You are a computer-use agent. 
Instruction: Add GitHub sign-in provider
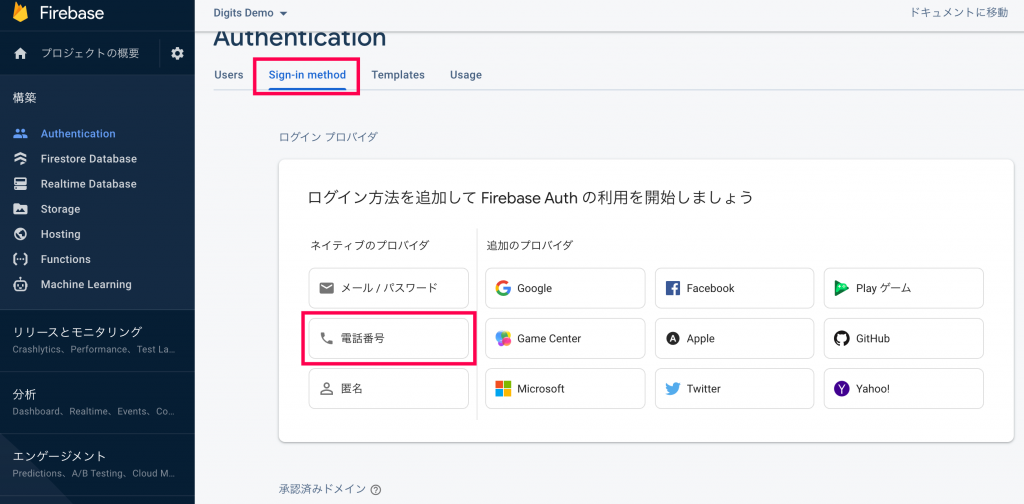tap(904, 339)
